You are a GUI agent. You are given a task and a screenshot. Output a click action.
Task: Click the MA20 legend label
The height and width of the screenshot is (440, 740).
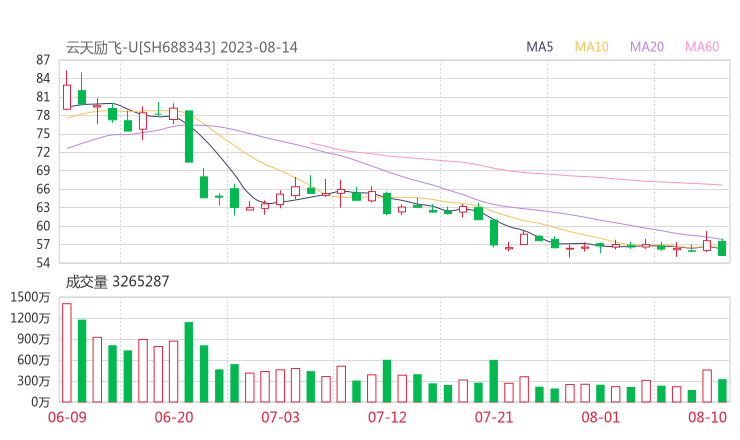tap(647, 47)
